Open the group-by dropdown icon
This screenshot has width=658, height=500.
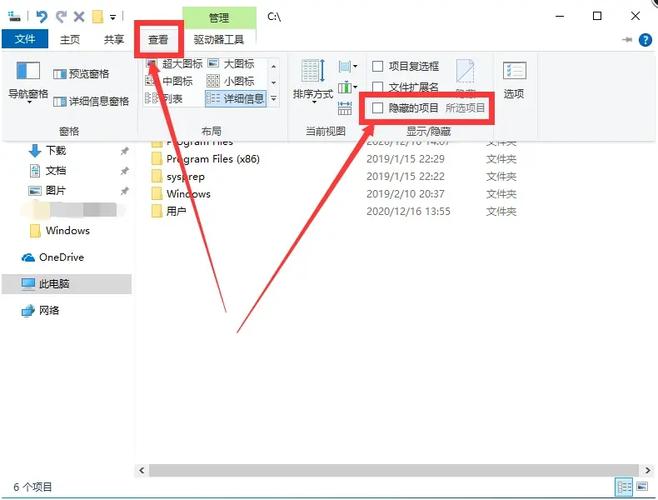[347, 66]
